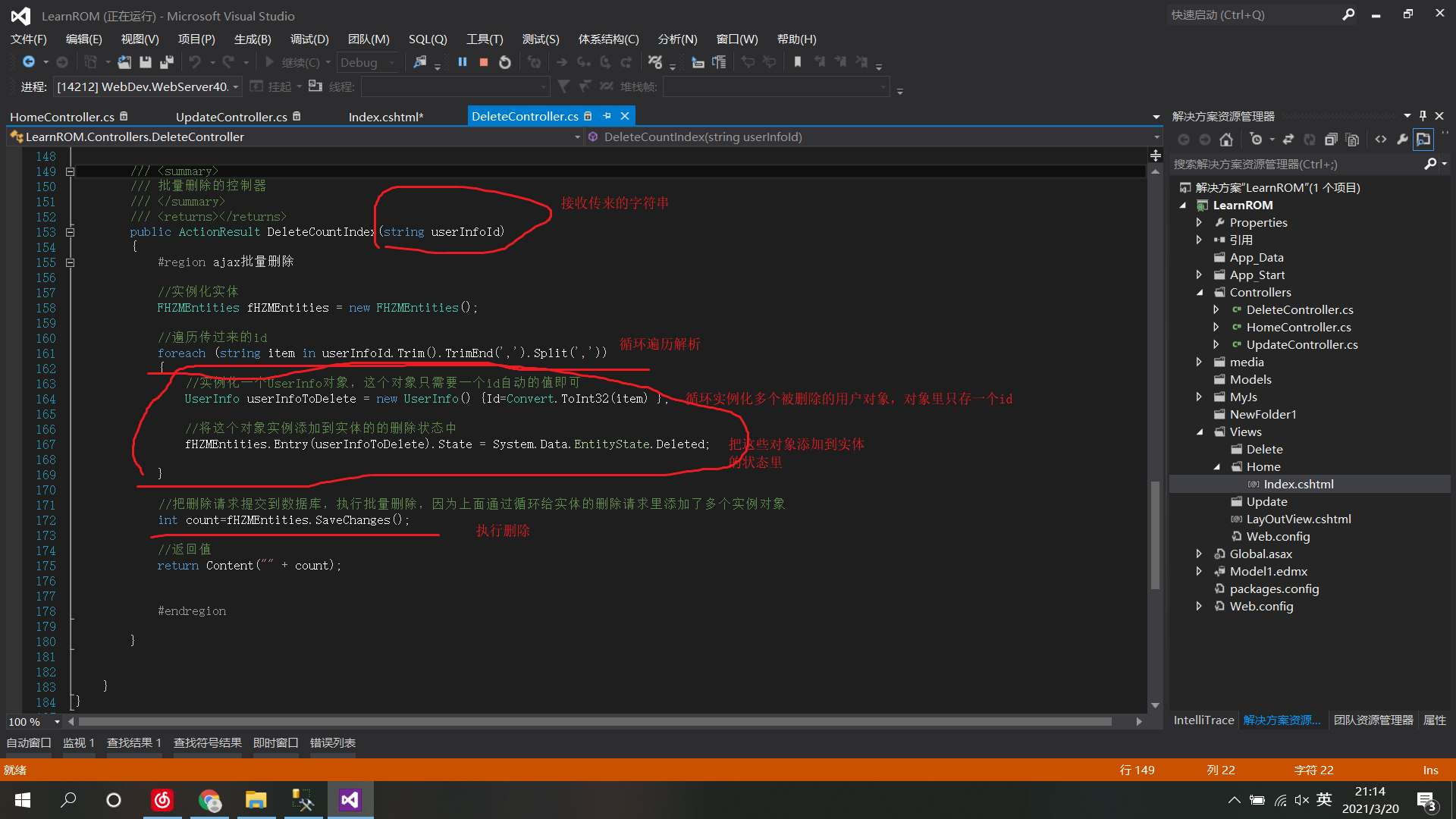The height and width of the screenshot is (819, 1456).
Task: Click the decrease indent toolbar icon
Action: (698, 62)
